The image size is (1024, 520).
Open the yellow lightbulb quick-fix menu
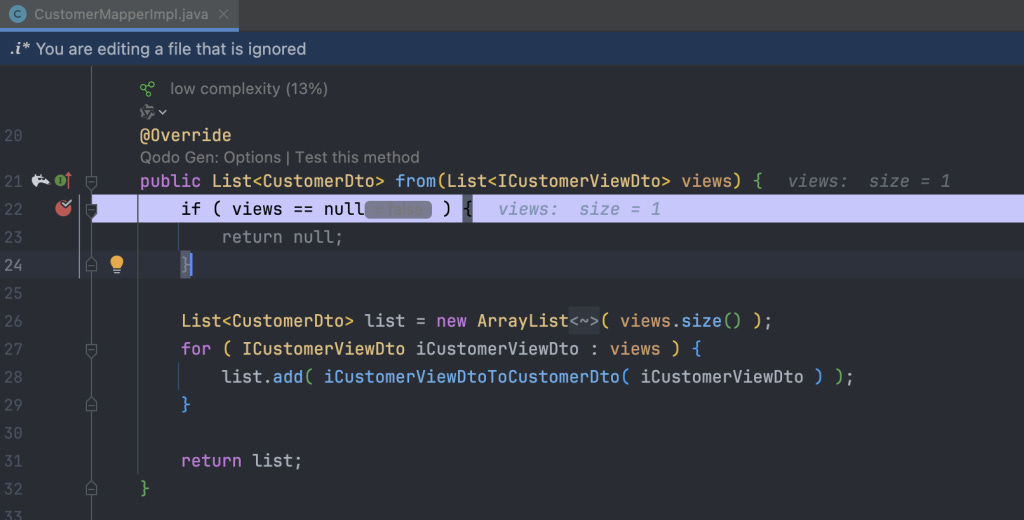point(117,264)
